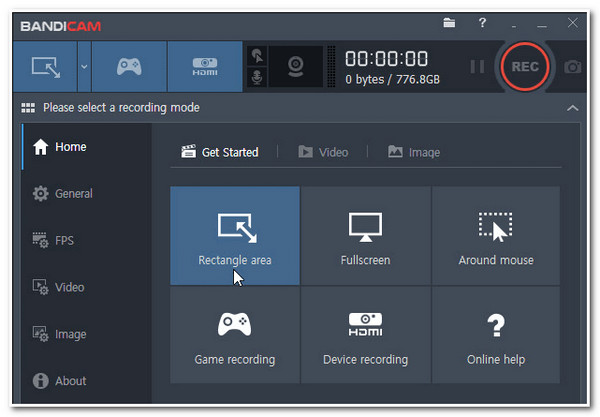Choose the Rectangle area recording tile
Image resolution: width=600 pixels, height=417 pixels.
[x=235, y=236]
